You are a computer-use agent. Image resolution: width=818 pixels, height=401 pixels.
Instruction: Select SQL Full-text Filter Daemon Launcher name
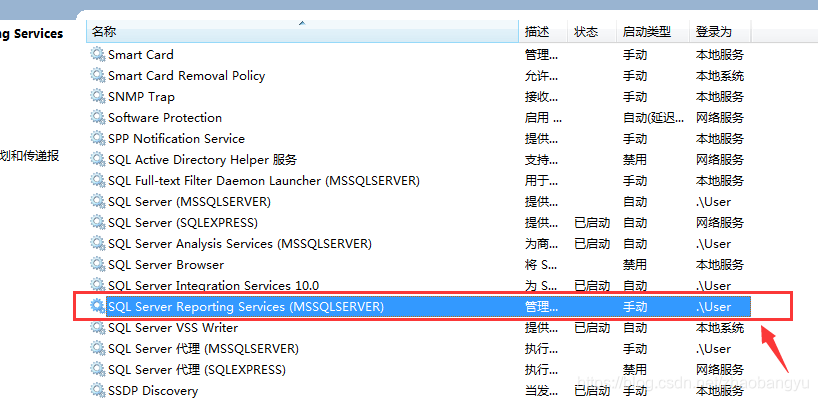pyautogui.click(x=264, y=181)
